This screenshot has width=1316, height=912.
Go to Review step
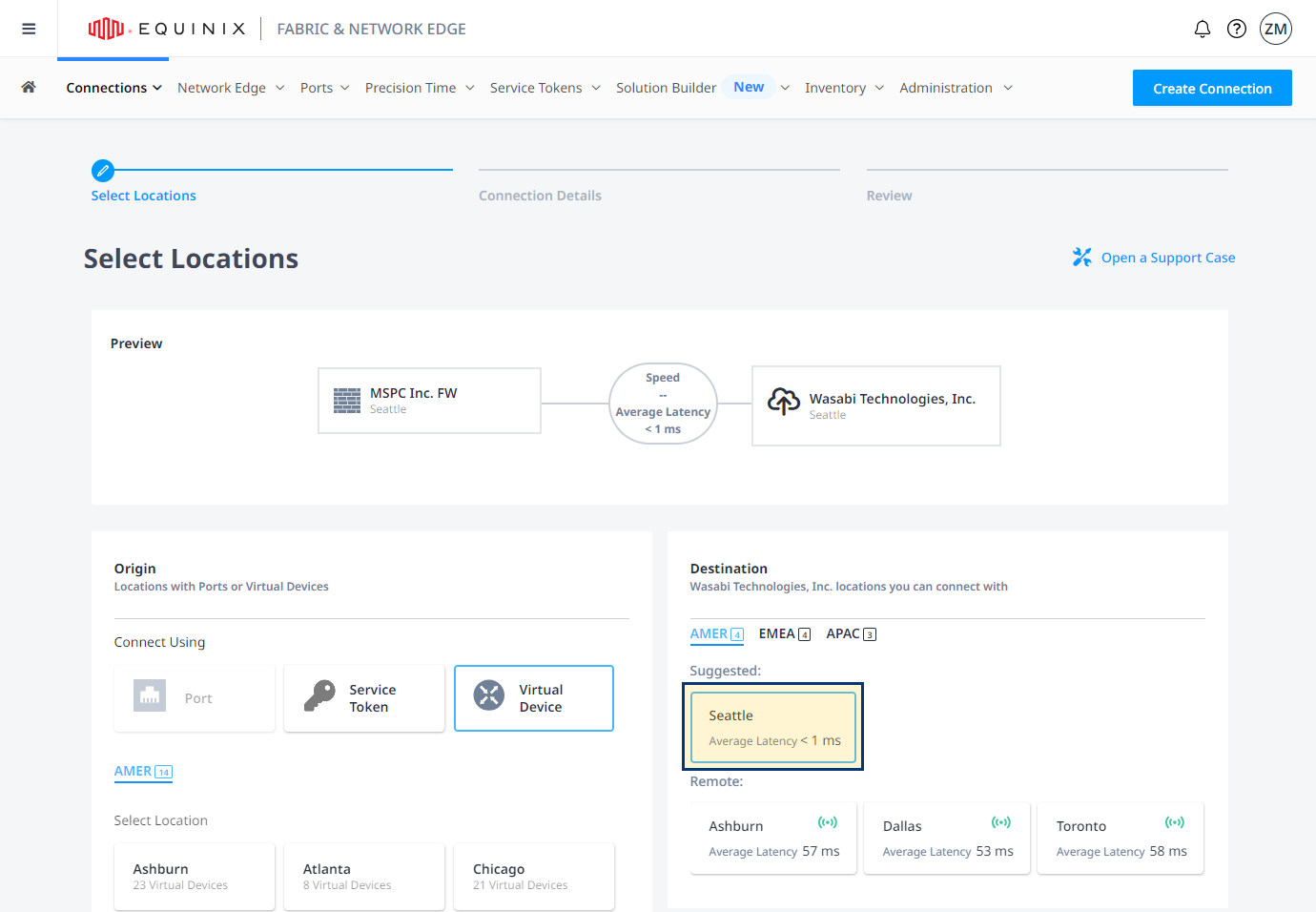click(889, 196)
